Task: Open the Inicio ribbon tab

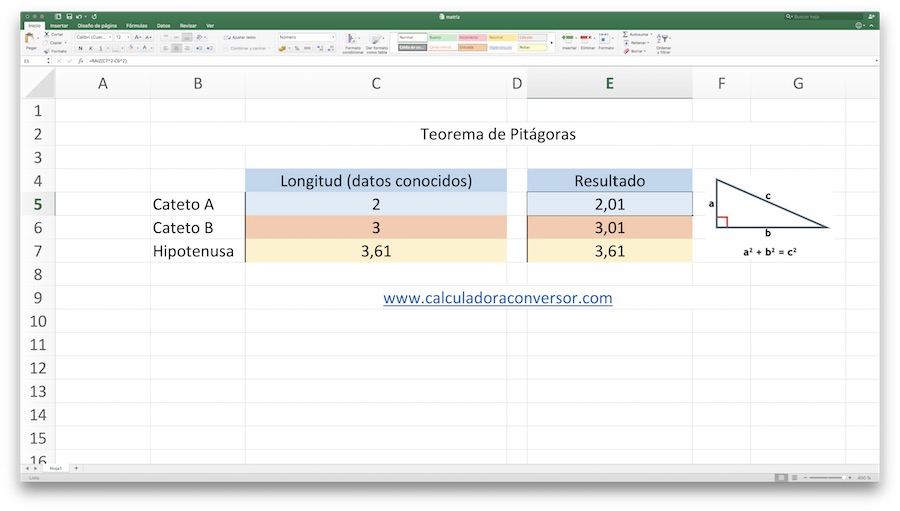Action: pos(34,25)
